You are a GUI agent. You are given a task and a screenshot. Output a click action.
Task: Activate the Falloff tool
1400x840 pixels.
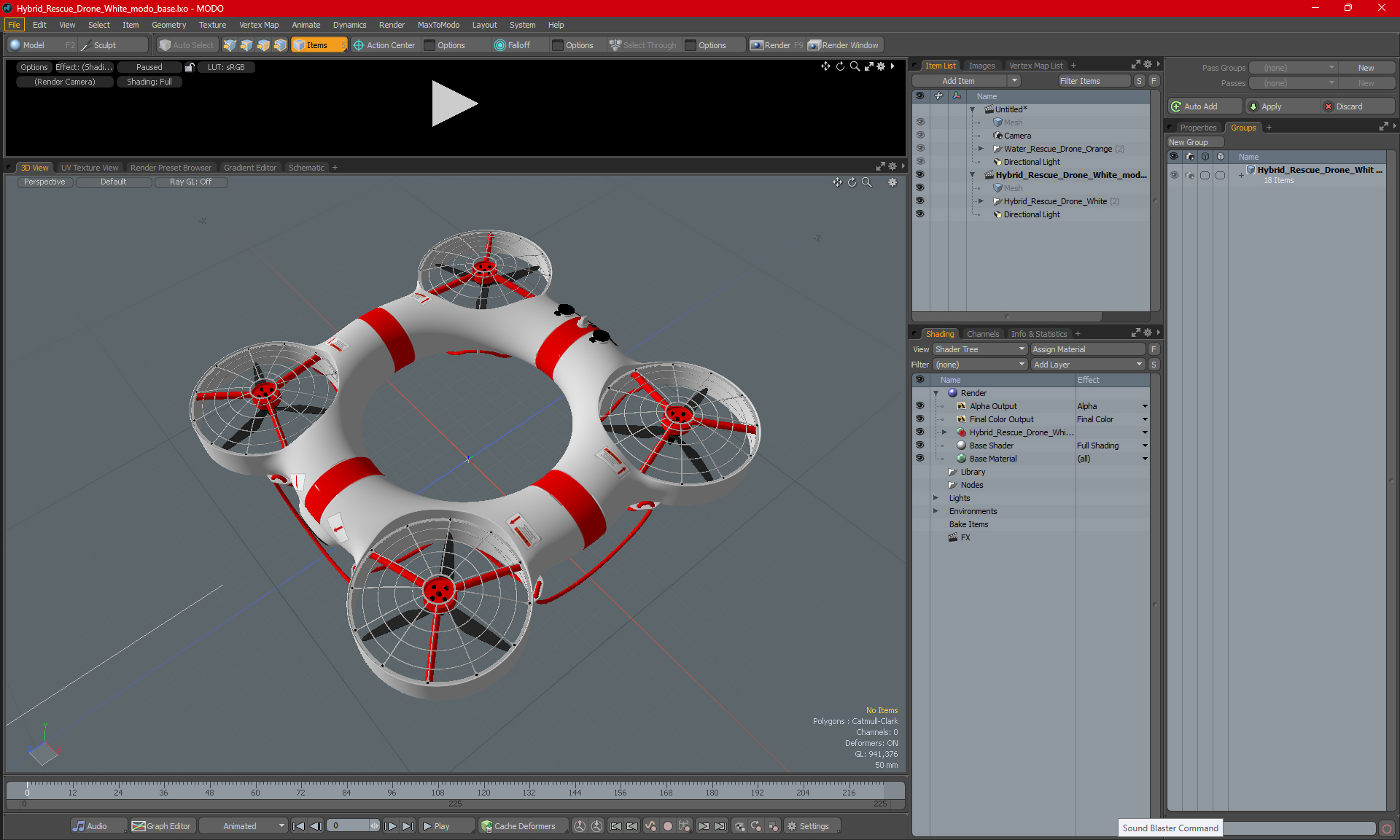point(513,45)
